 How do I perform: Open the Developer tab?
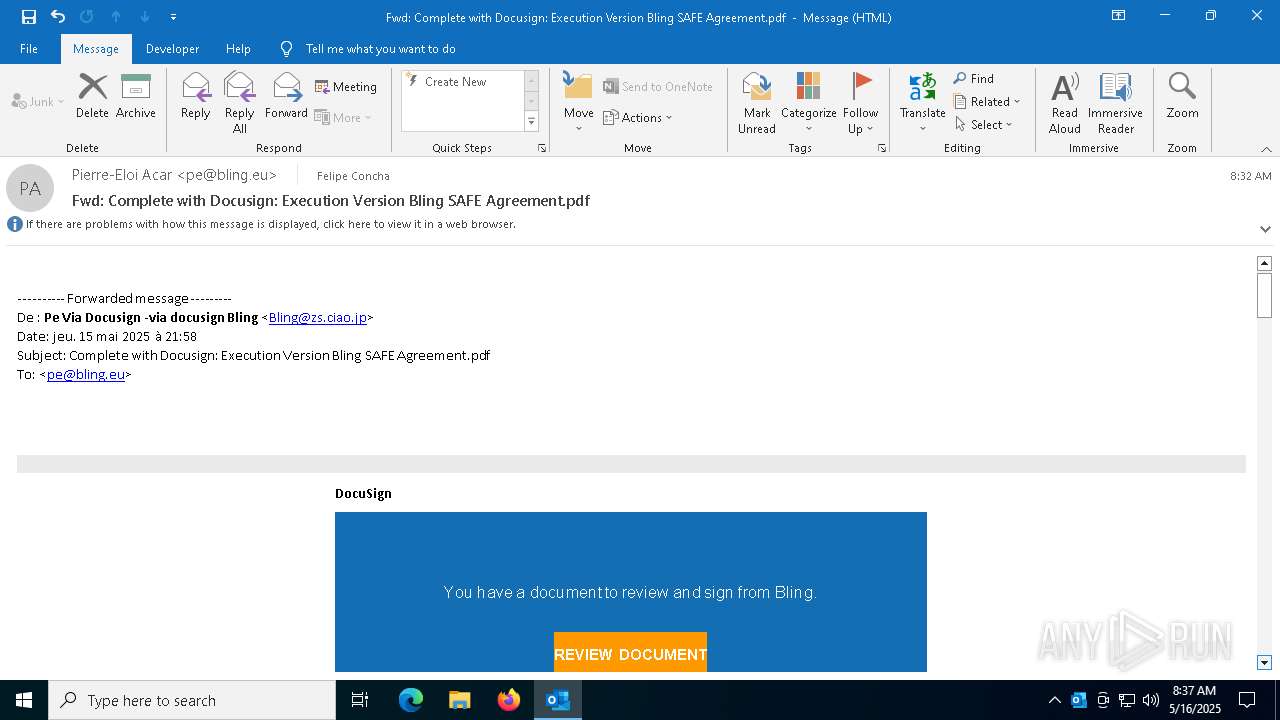click(172, 48)
